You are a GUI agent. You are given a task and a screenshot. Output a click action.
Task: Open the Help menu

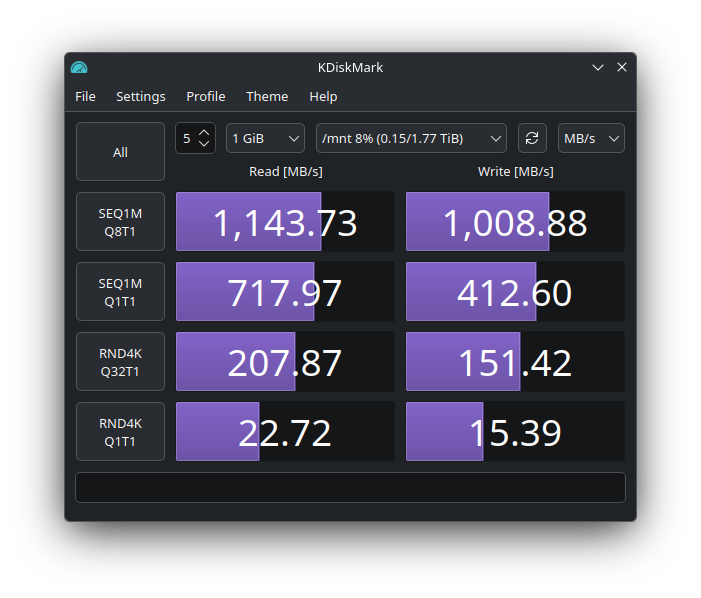pos(323,97)
